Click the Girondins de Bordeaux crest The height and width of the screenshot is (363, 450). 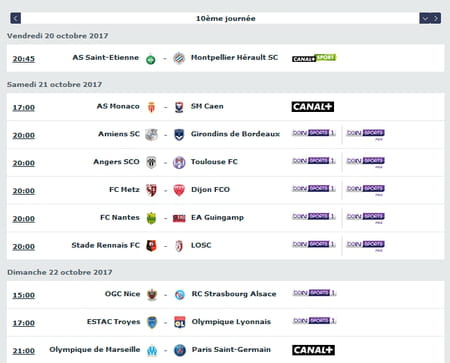[179, 135]
